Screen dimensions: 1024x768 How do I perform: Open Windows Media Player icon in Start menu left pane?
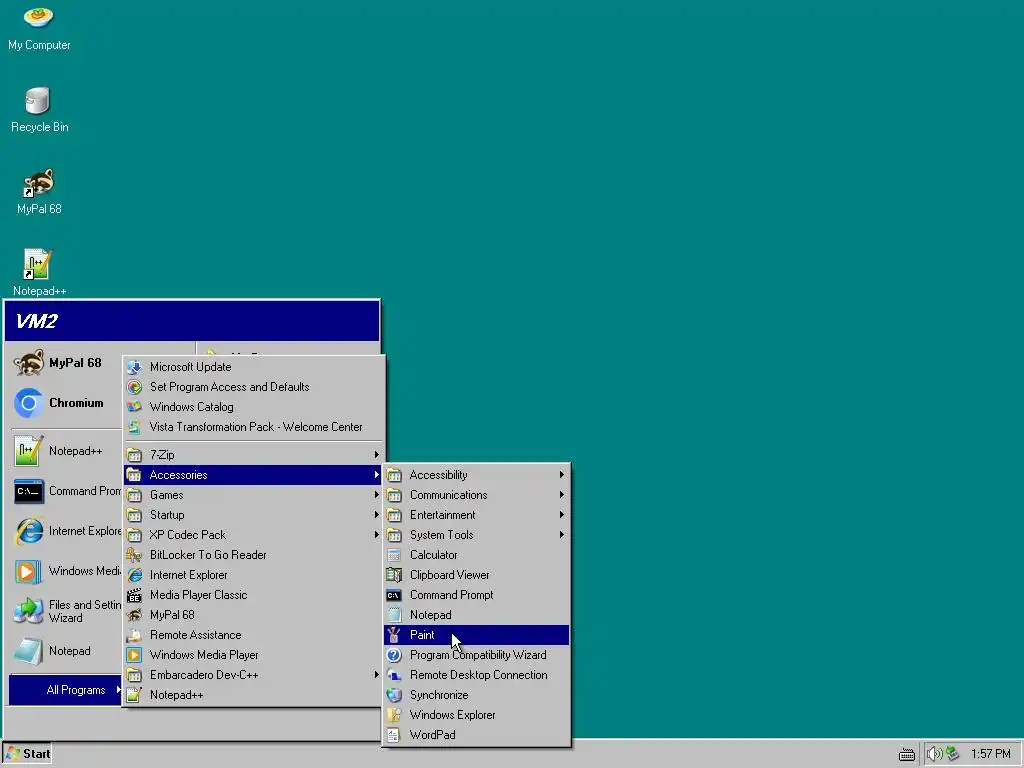(x=29, y=571)
